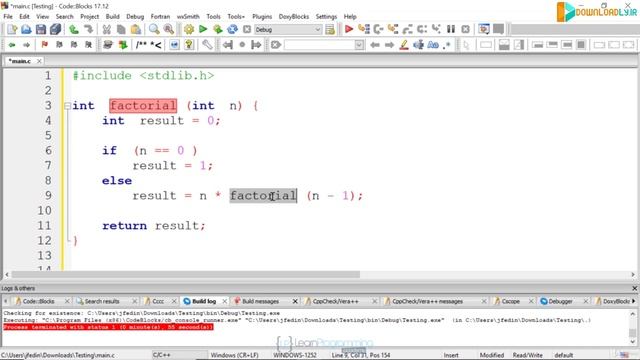This screenshot has height=360, width=640.
Task: Save all files icon in toolbar
Action: 56,29
